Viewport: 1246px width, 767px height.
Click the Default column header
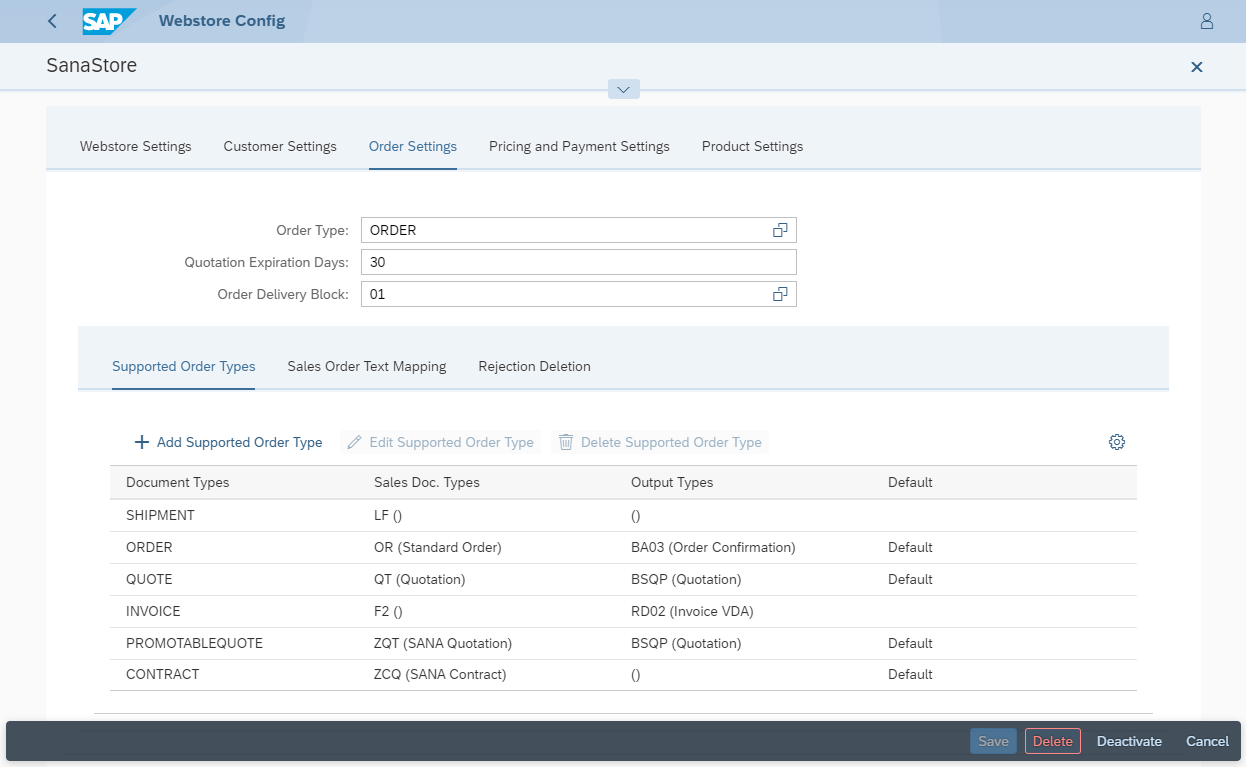(910, 482)
